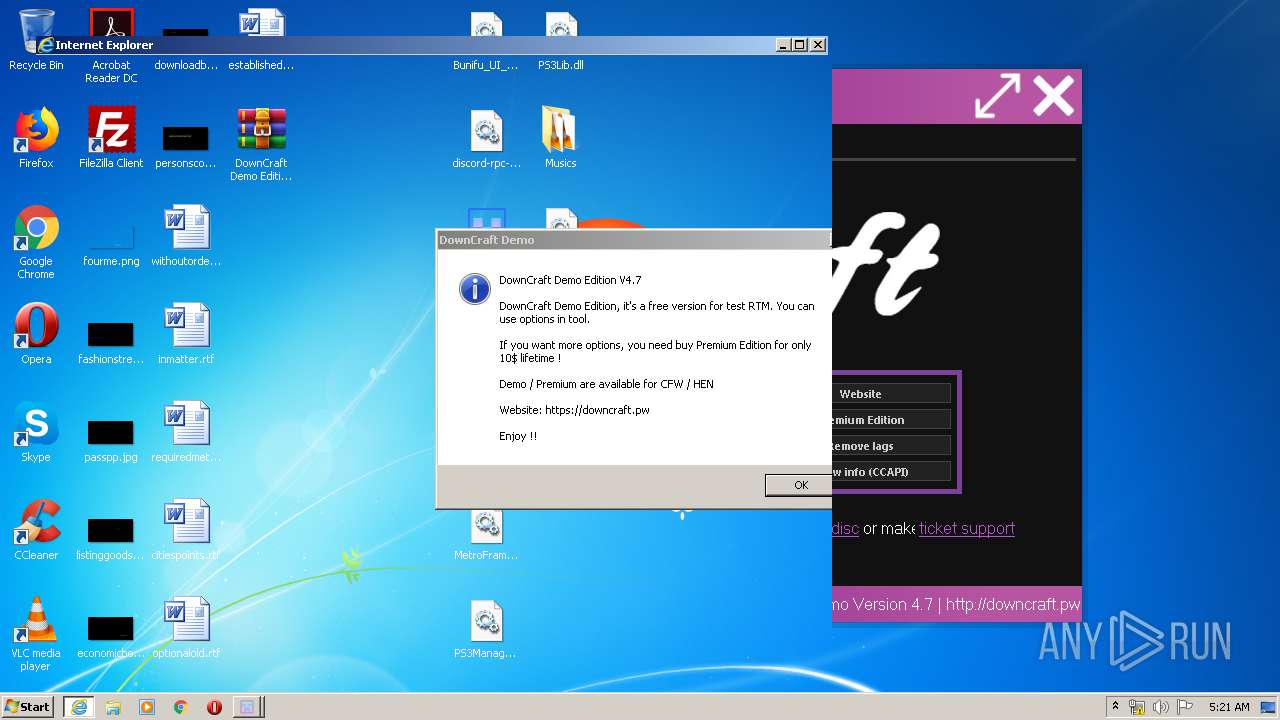Select the listinggoods file icon
The width and height of the screenshot is (1280, 720).
click(111, 540)
